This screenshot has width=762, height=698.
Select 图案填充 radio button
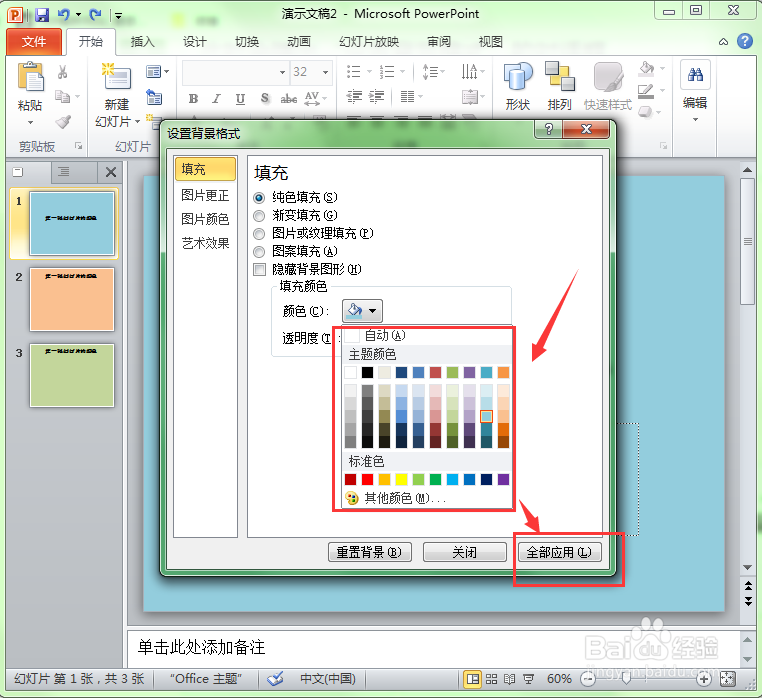(259, 252)
